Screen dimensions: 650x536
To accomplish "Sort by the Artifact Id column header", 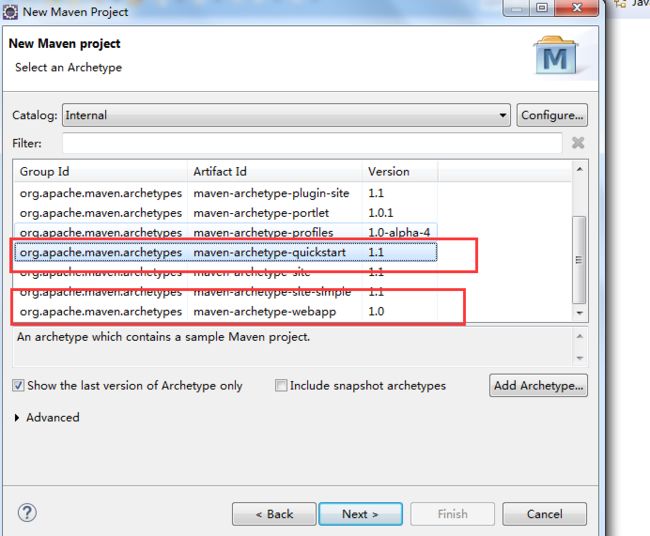I will click(x=274, y=171).
